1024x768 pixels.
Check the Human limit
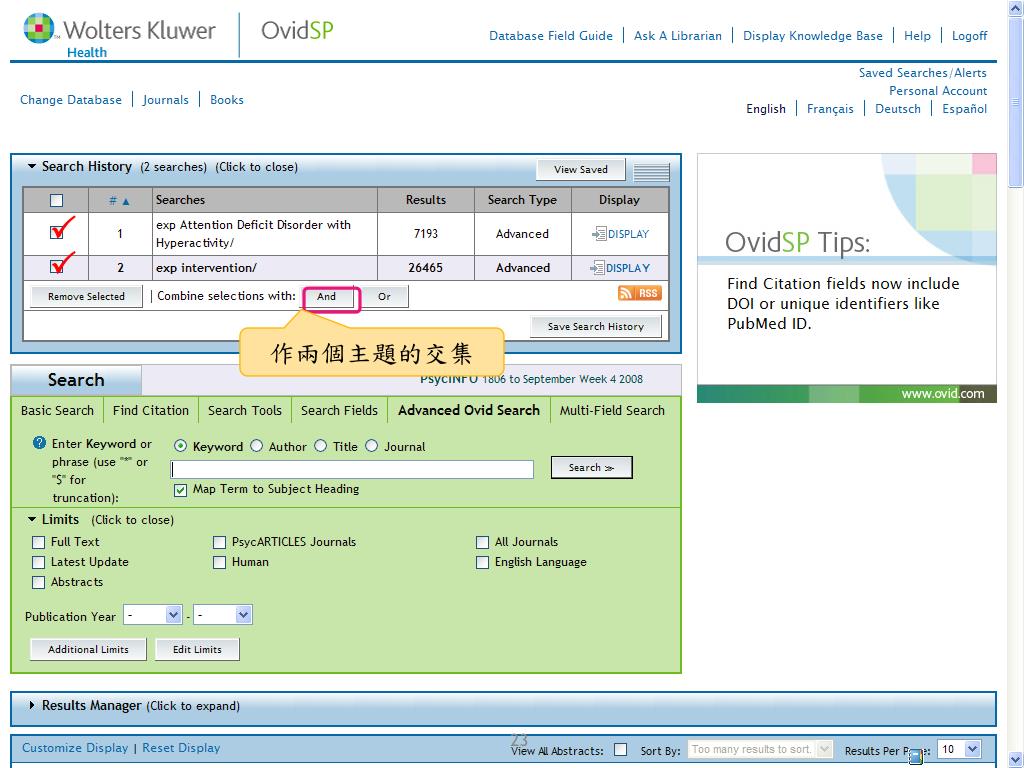click(219, 562)
